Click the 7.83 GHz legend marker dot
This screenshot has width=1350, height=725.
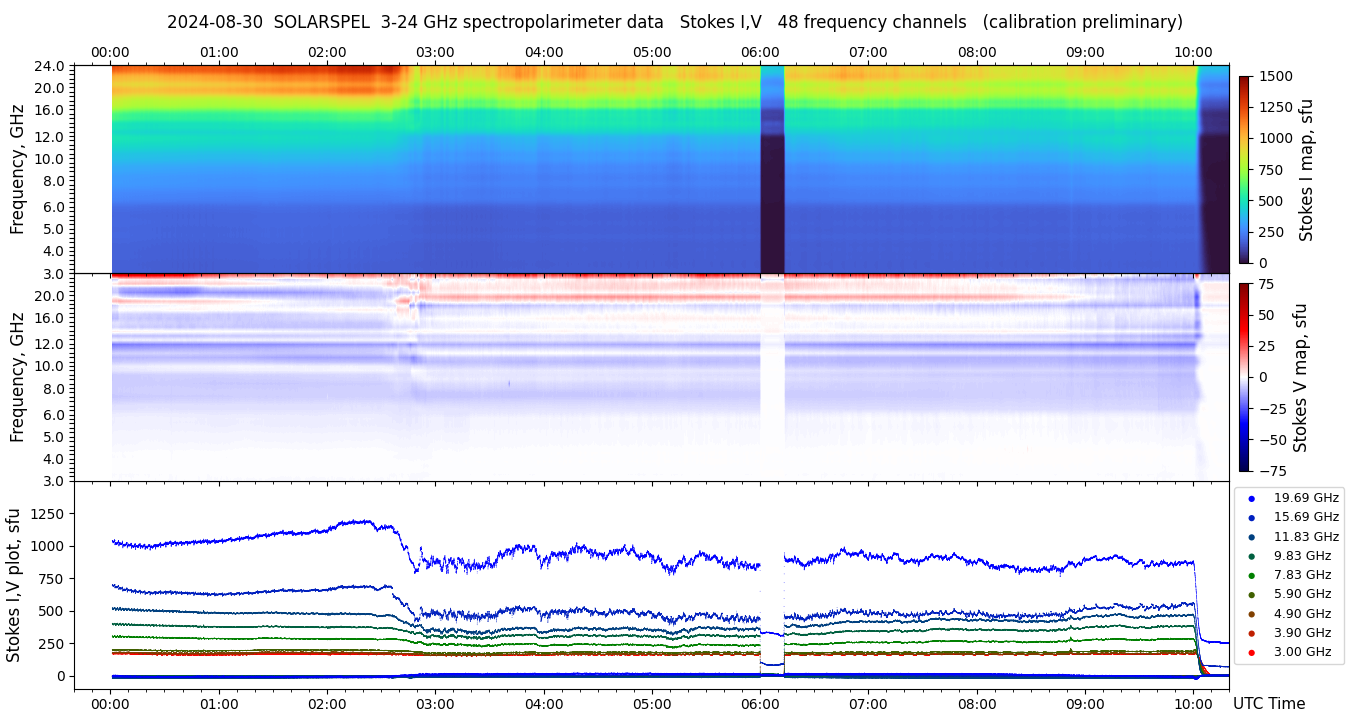pos(1251,575)
